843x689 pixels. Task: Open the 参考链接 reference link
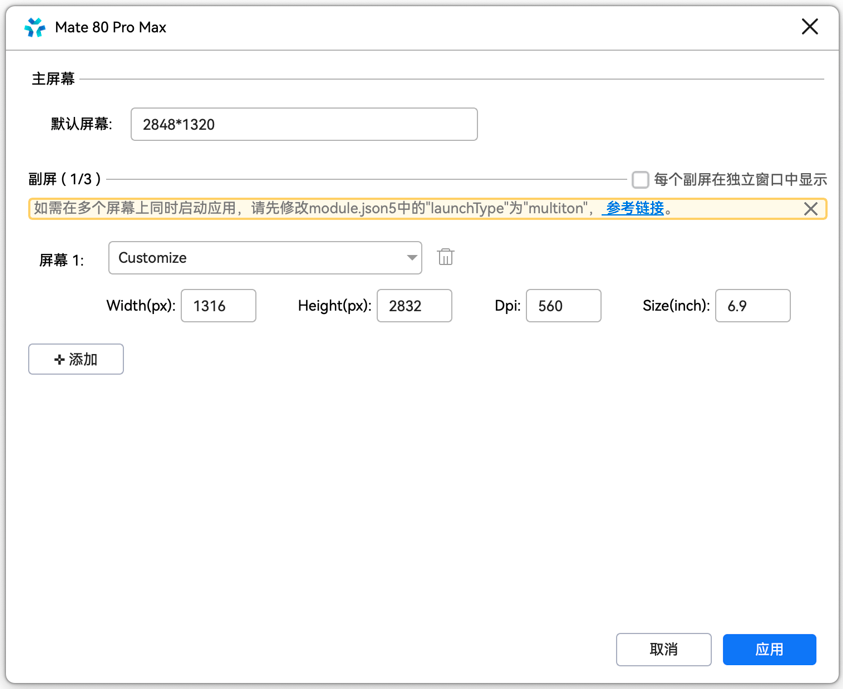pyautogui.click(x=634, y=209)
